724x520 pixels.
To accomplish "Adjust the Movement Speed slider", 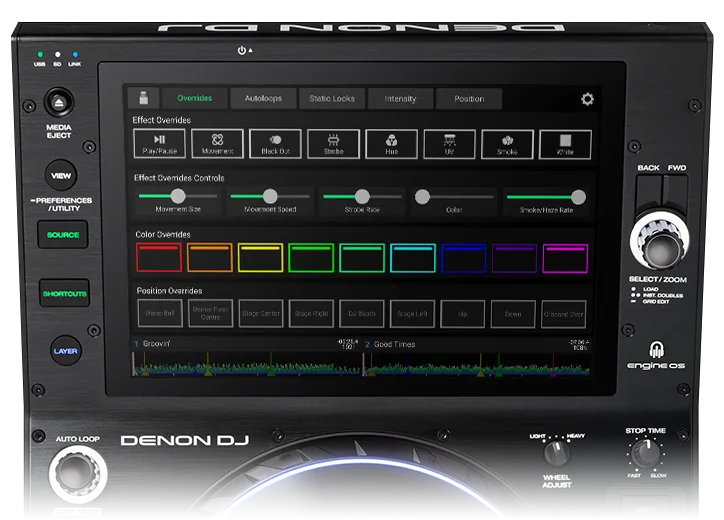I will (270, 196).
